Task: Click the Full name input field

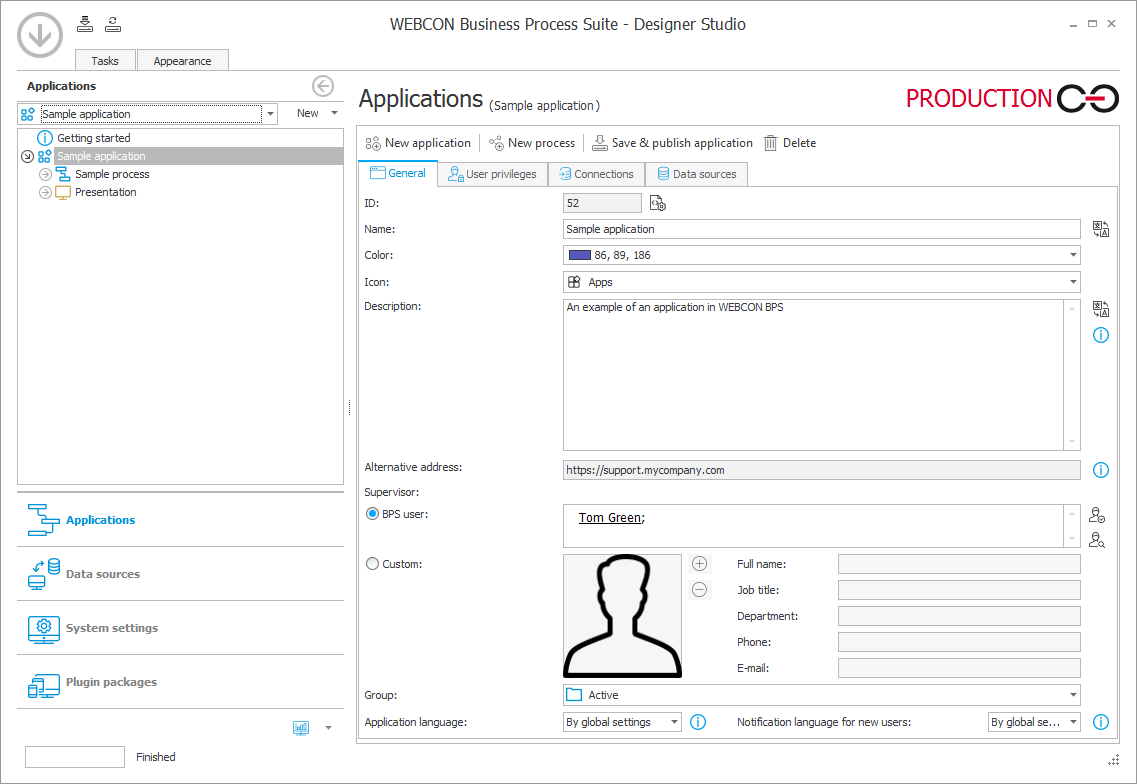Action: click(x=959, y=564)
